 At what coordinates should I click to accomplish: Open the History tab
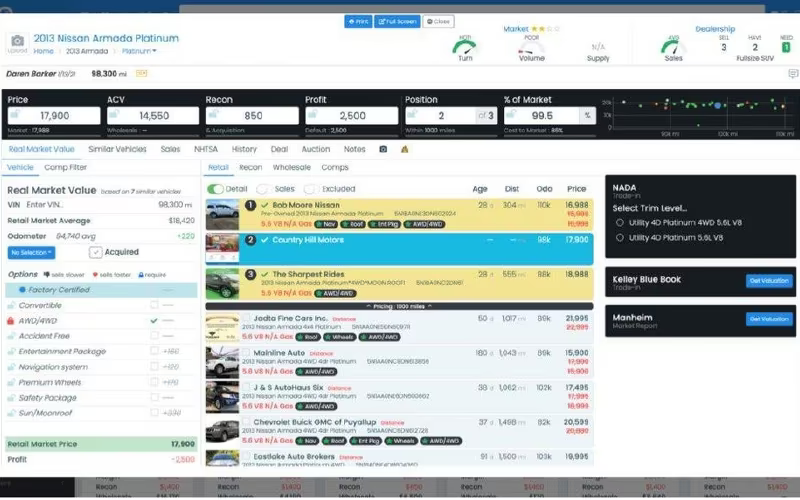pyautogui.click(x=244, y=149)
